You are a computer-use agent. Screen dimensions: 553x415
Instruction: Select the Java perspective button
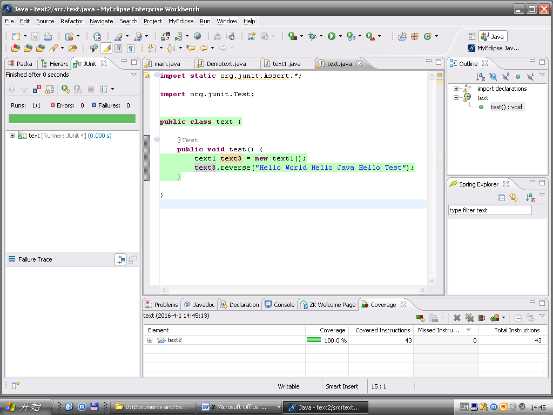click(x=493, y=36)
